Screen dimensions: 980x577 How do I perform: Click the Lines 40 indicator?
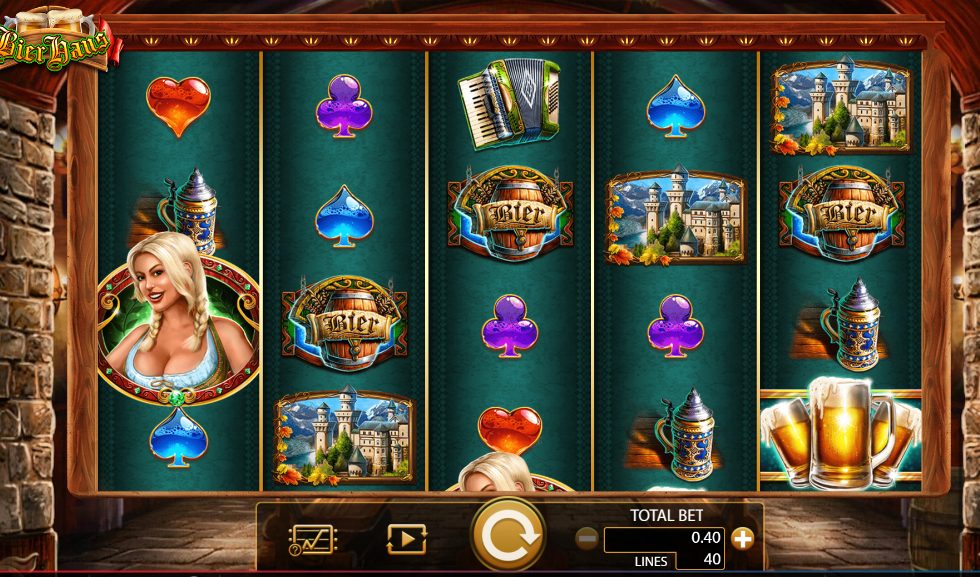pyautogui.click(x=679, y=561)
